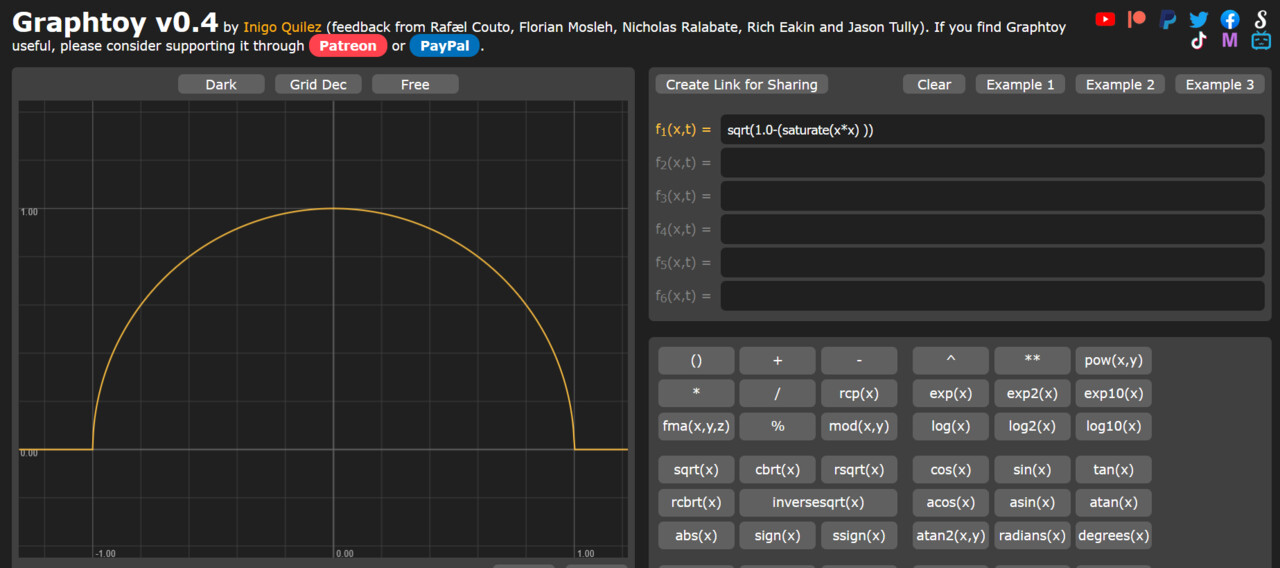
Task: Insert rcp(x) function
Action: 860,393
